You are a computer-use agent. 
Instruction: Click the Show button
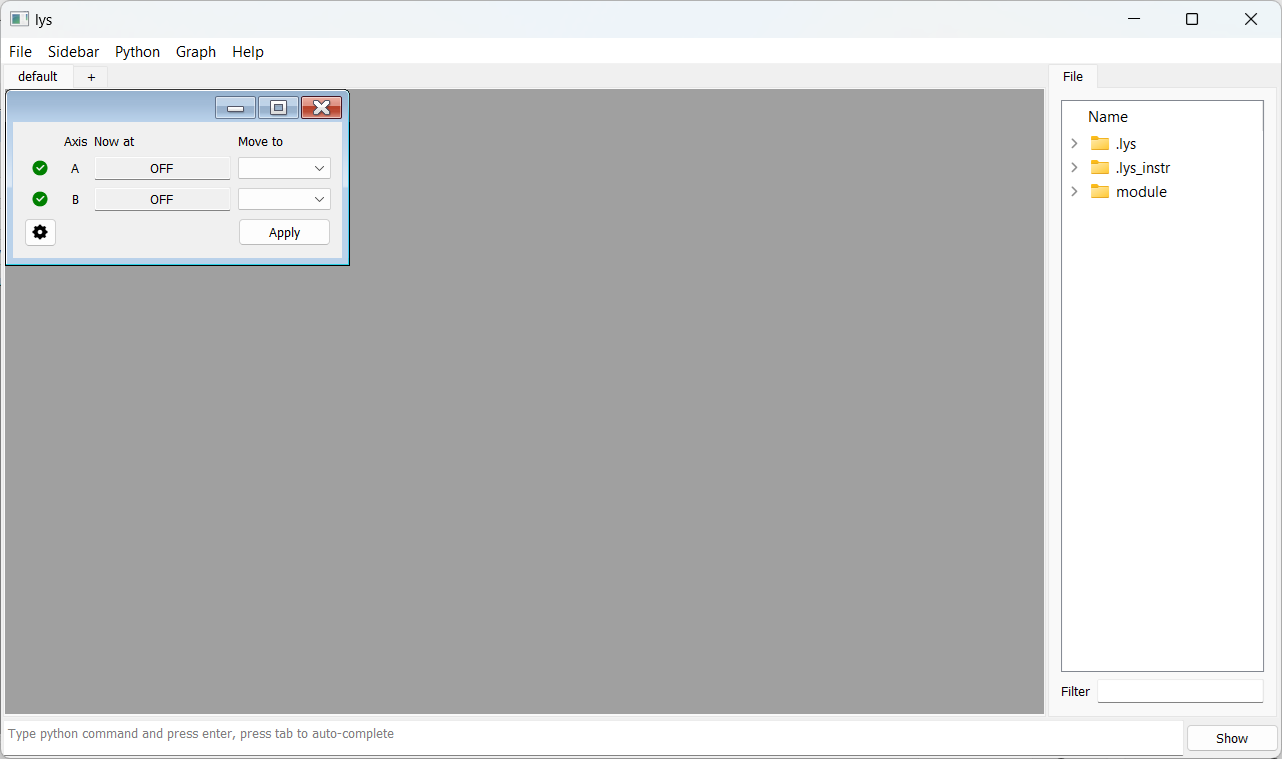pyautogui.click(x=1232, y=738)
